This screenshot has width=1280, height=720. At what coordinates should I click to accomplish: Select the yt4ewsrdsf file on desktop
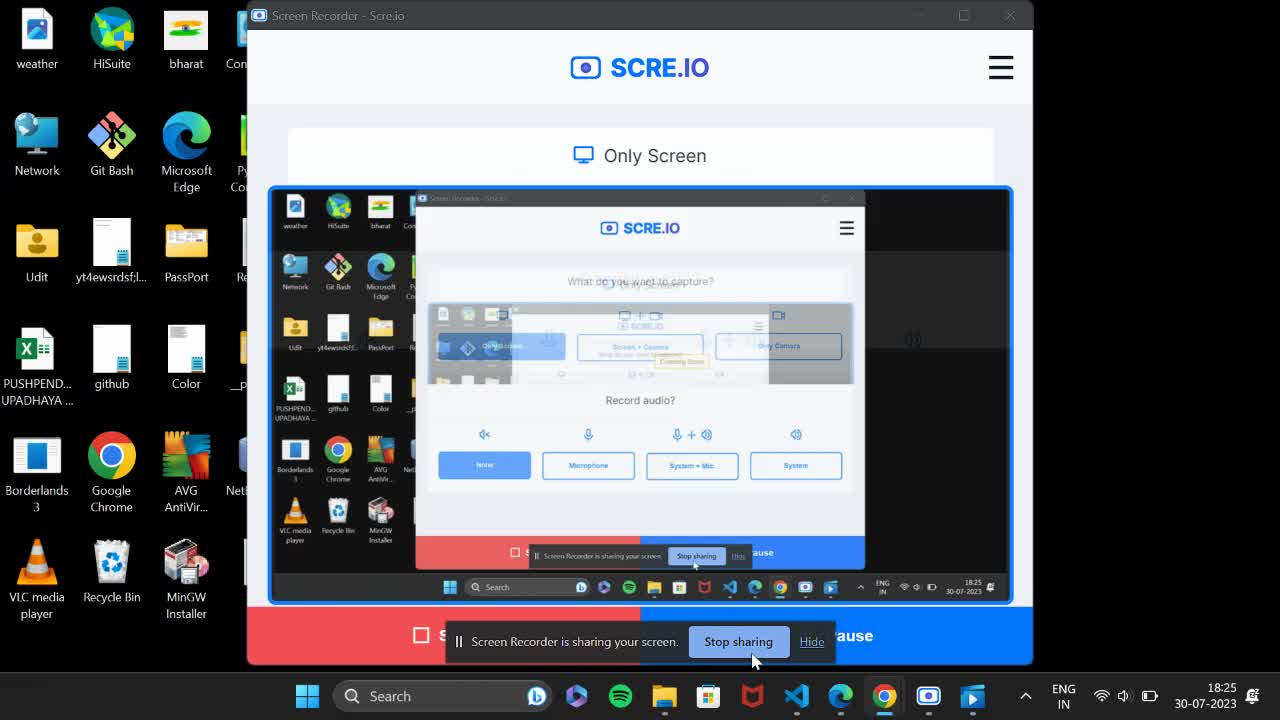[111, 253]
